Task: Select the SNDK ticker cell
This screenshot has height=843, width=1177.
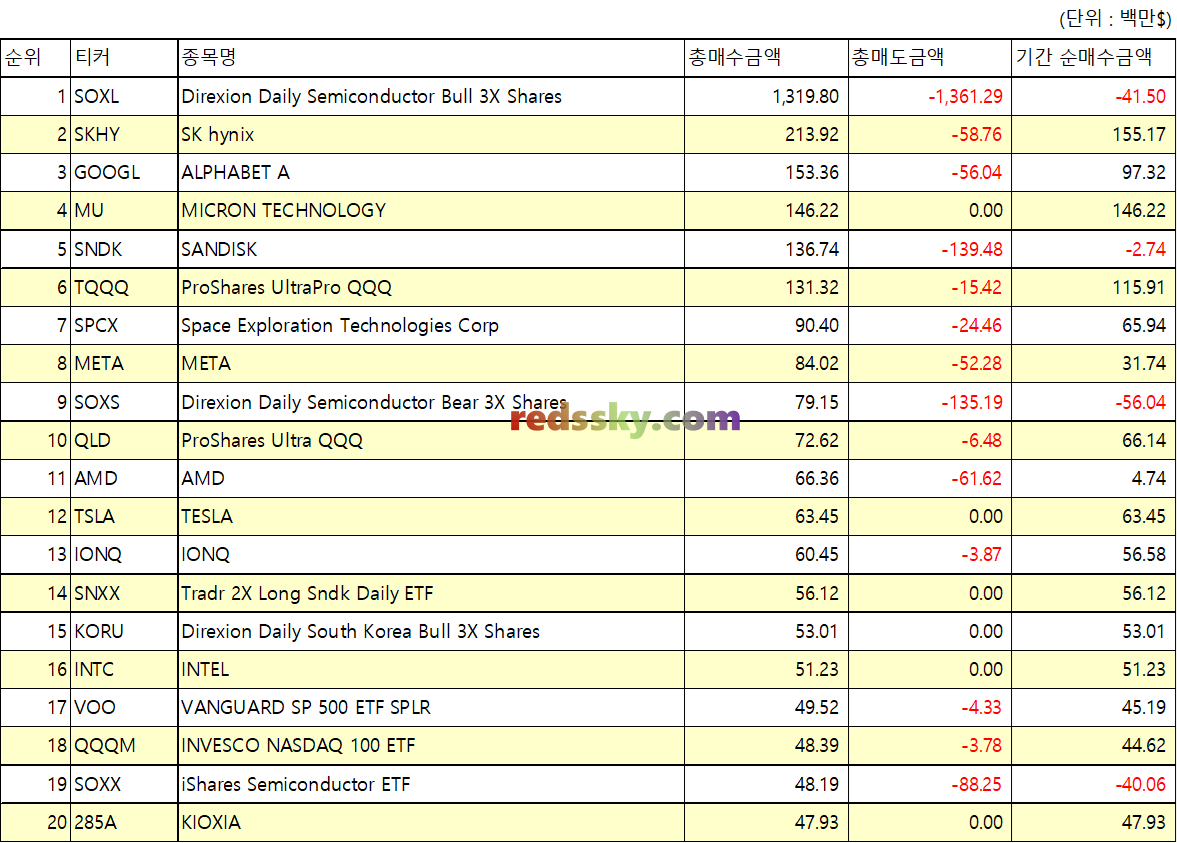Action: (124, 249)
